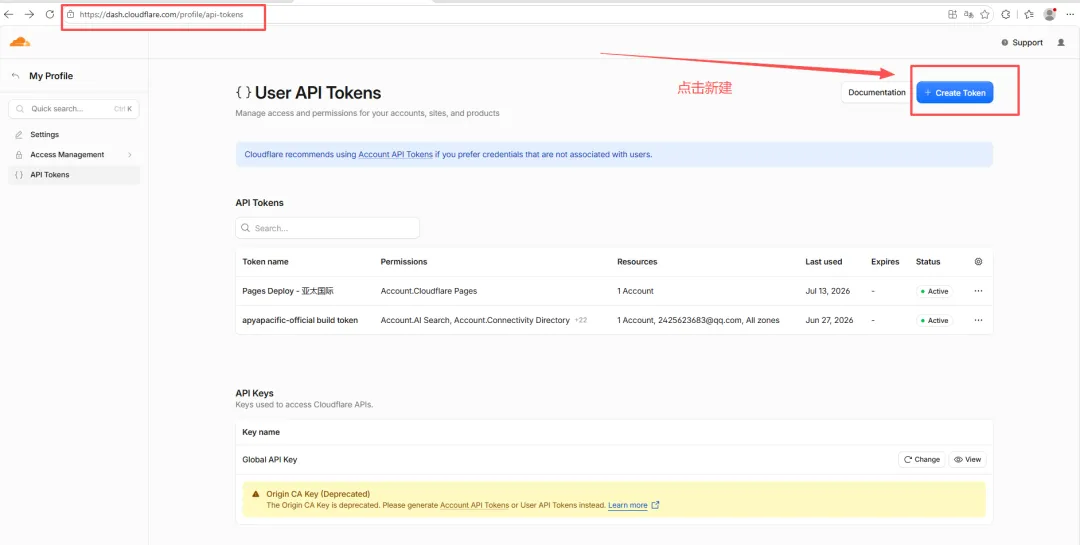Click the translate page icon
The image size is (1080, 545).
click(x=969, y=14)
